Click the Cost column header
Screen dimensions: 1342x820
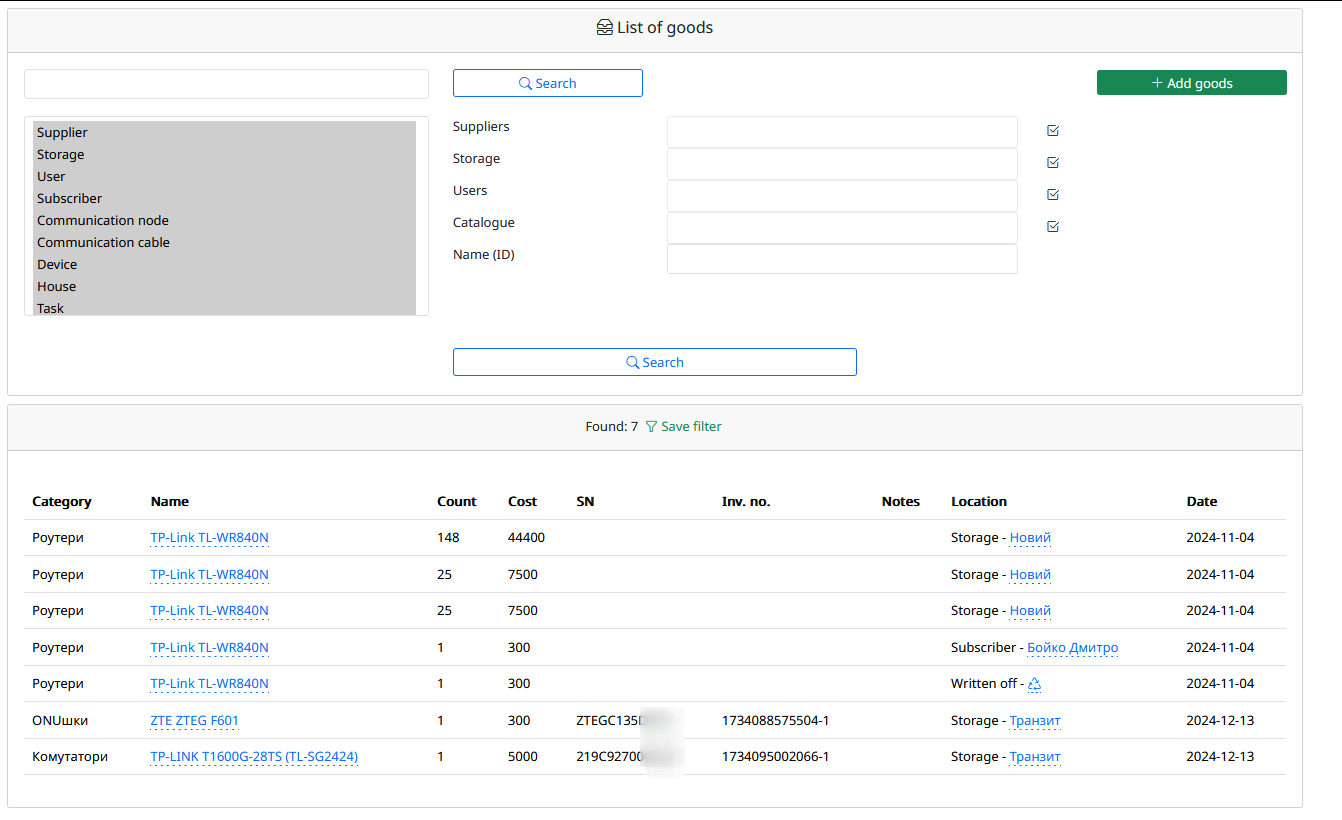pyautogui.click(x=522, y=502)
